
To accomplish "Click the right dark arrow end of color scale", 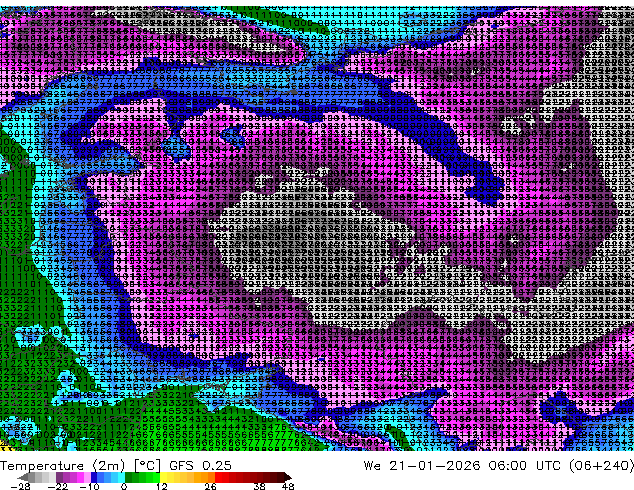I will (288, 477).
